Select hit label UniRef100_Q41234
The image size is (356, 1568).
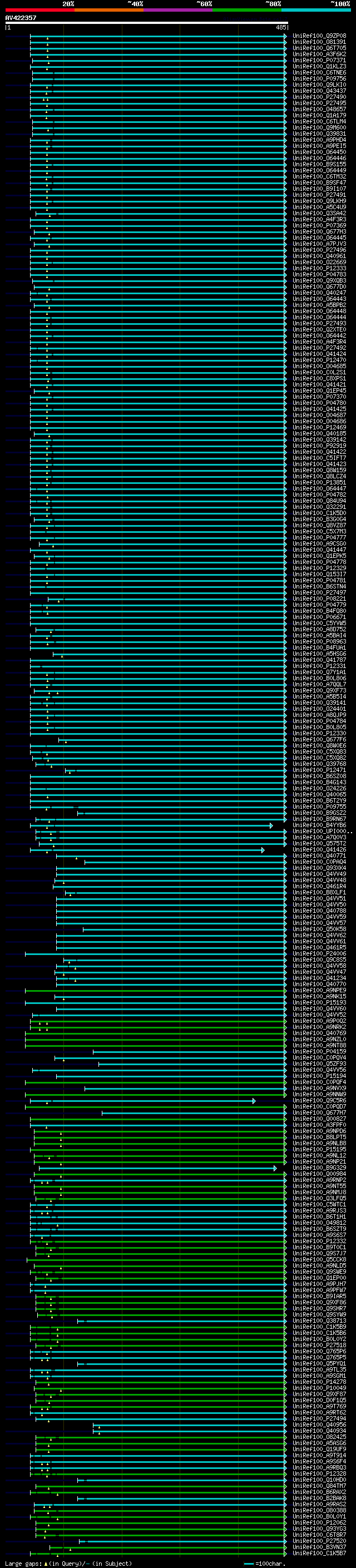319,978
